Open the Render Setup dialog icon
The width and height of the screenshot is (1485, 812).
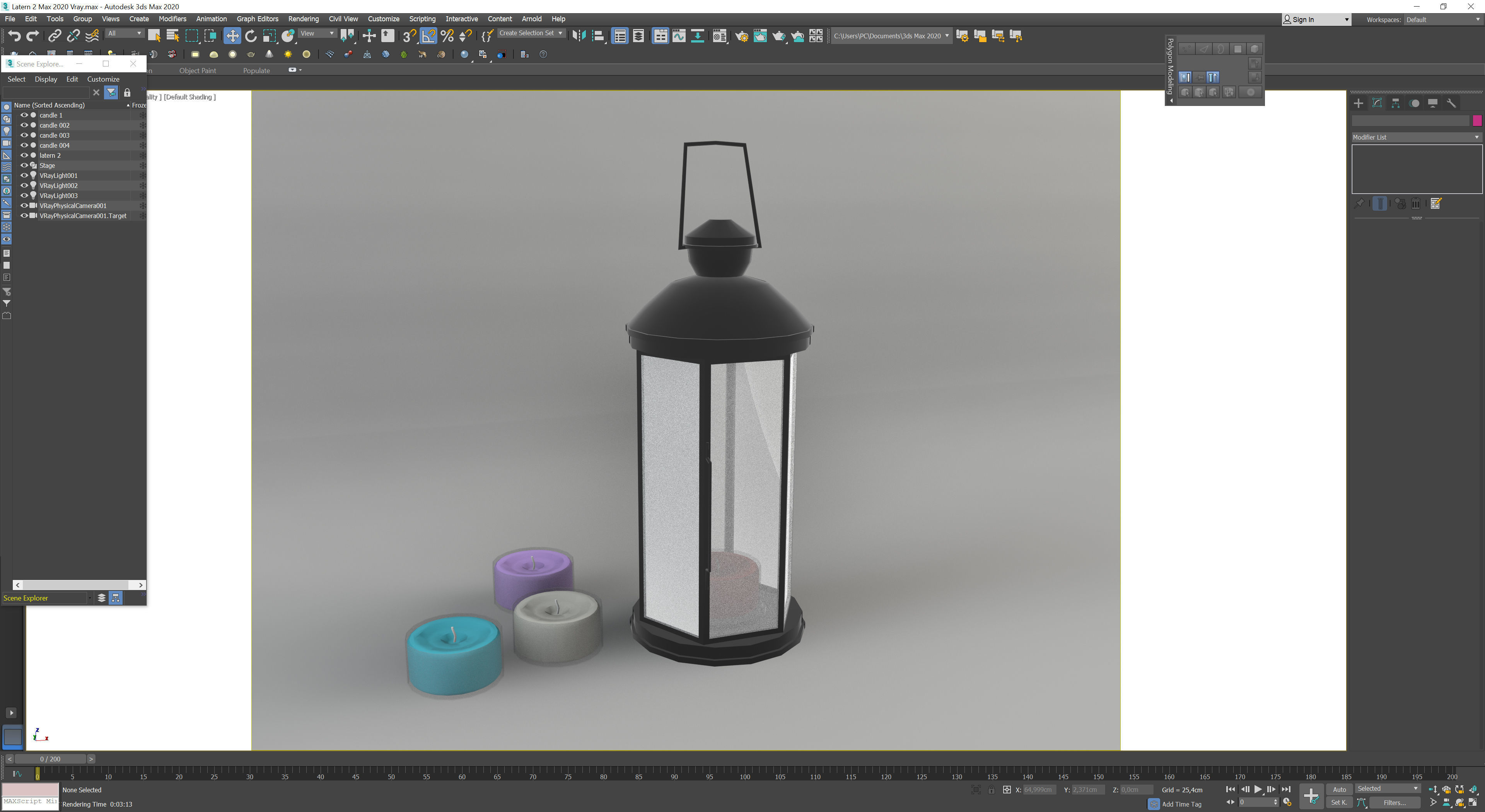[742, 36]
